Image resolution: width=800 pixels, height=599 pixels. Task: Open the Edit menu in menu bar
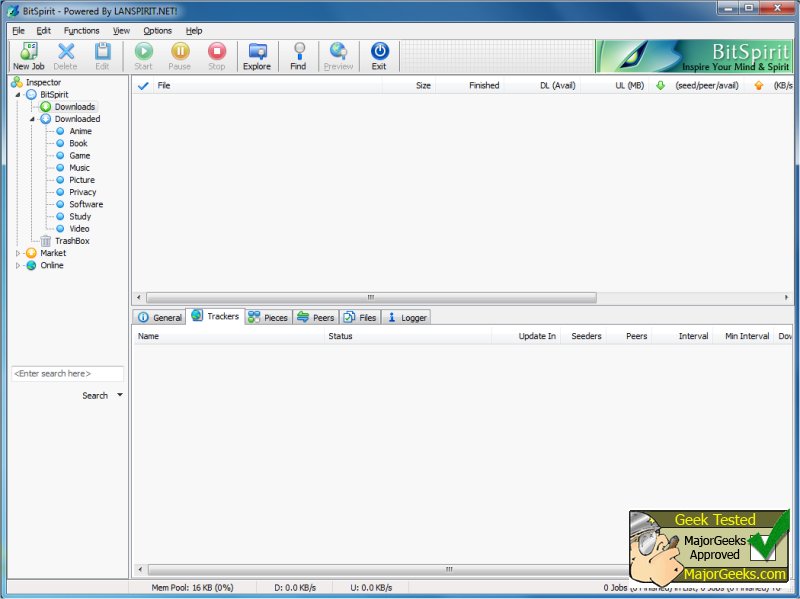43,31
